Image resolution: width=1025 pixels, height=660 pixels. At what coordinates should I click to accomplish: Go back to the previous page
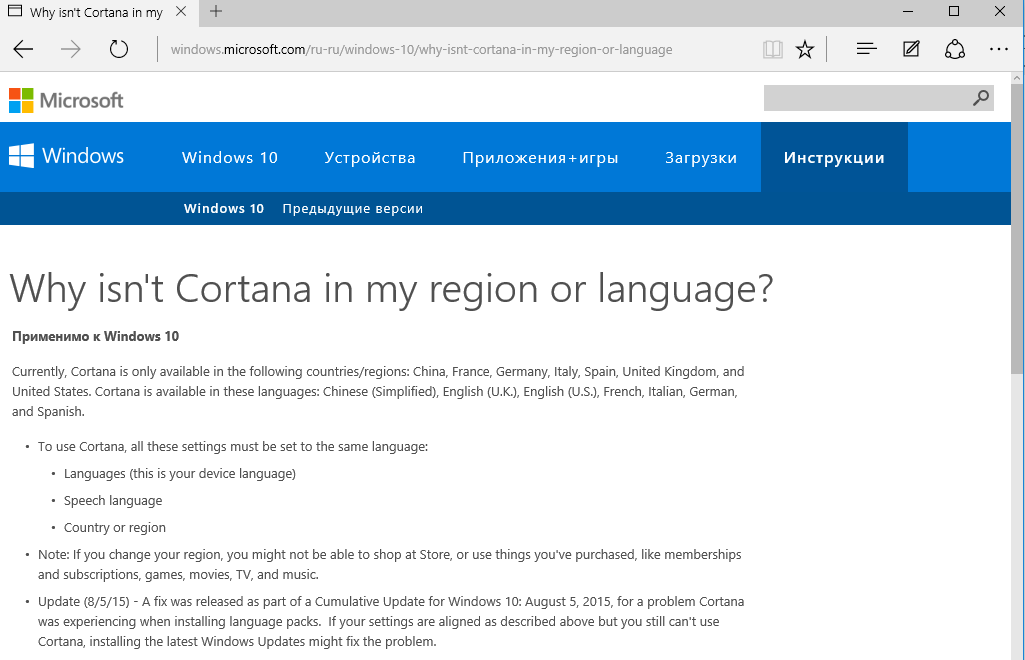[23, 49]
